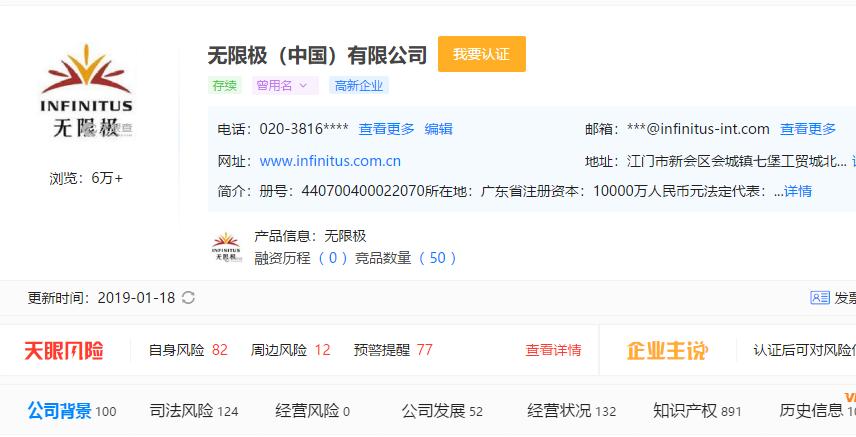856x437 pixels.
Task: Click 更新时间：2019-01-18 text
Action: 102,298
